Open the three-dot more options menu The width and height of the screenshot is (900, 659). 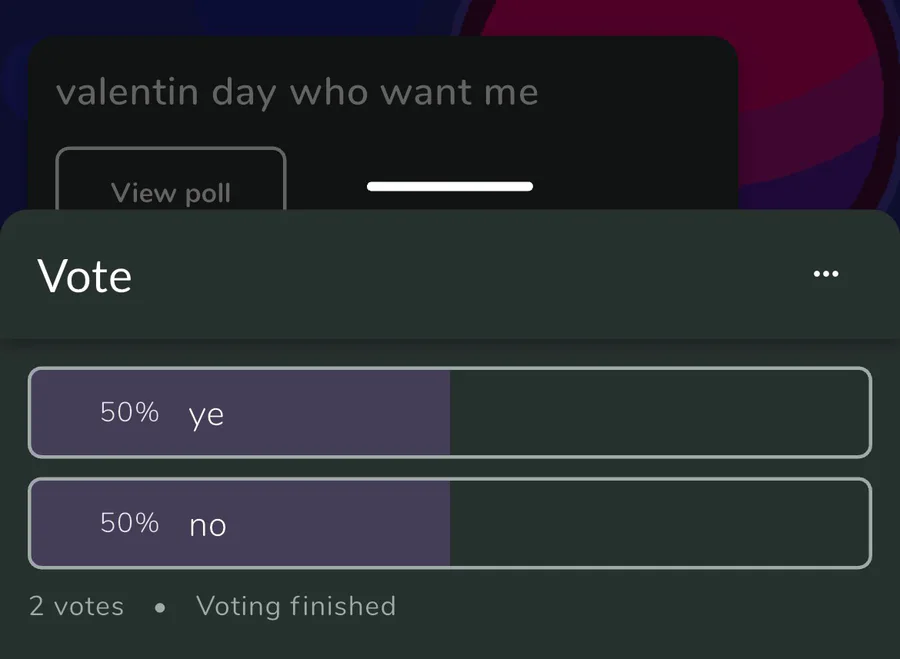(x=826, y=274)
